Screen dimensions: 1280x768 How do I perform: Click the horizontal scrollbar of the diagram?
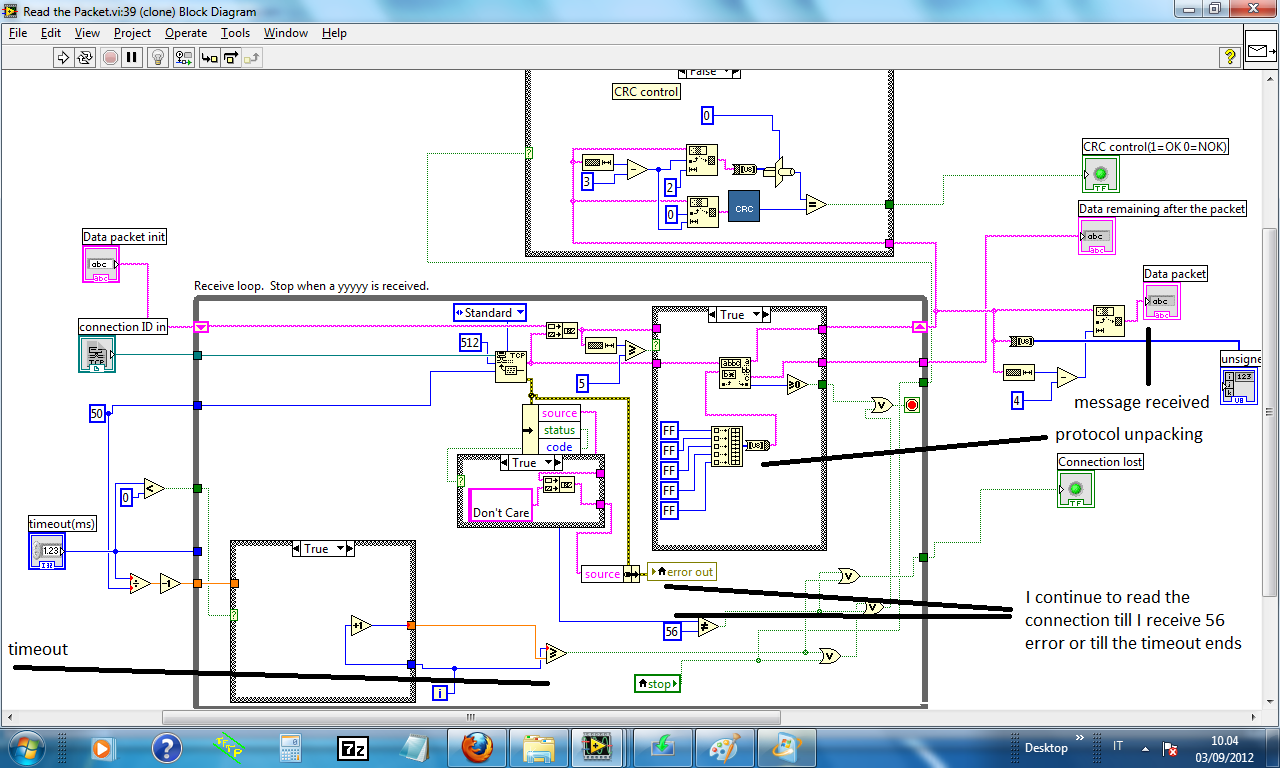[470, 717]
